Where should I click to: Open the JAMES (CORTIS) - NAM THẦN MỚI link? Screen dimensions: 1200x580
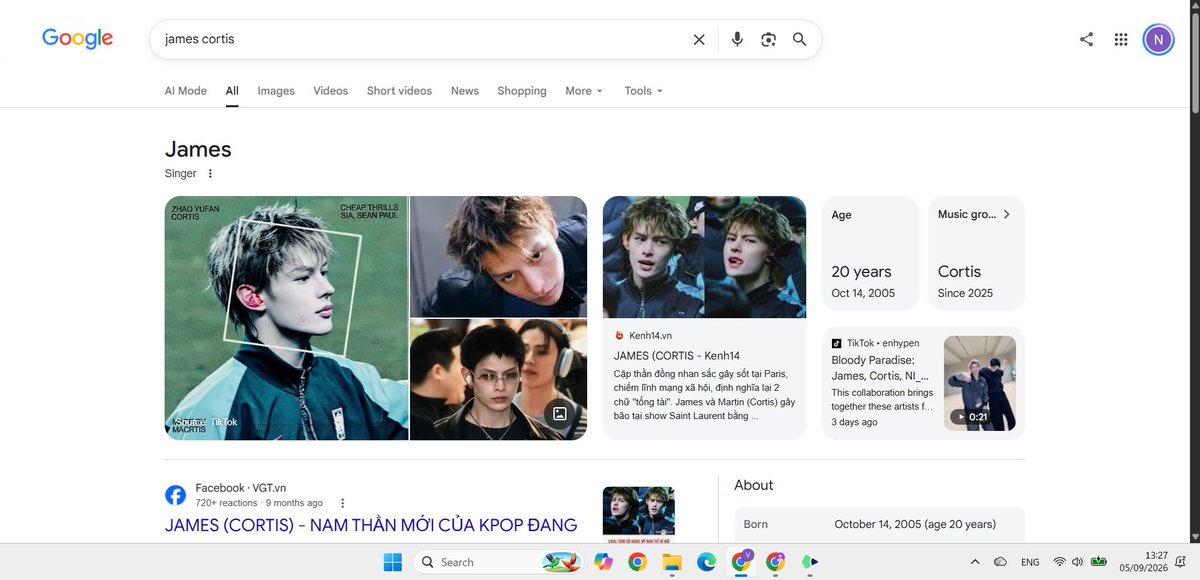tap(371, 525)
